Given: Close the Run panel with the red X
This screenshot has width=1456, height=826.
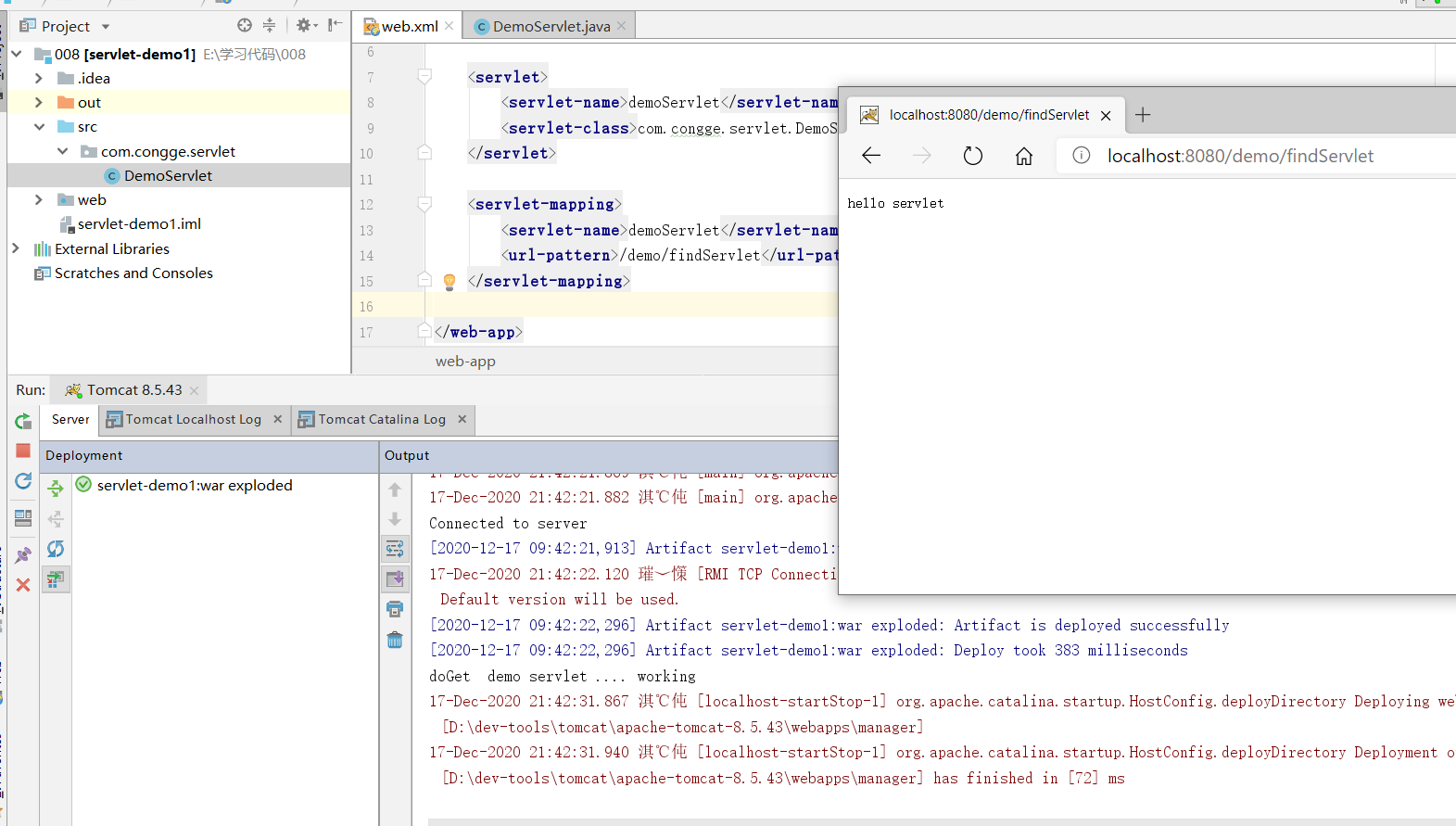Looking at the screenshot, I should click(23, 585).
